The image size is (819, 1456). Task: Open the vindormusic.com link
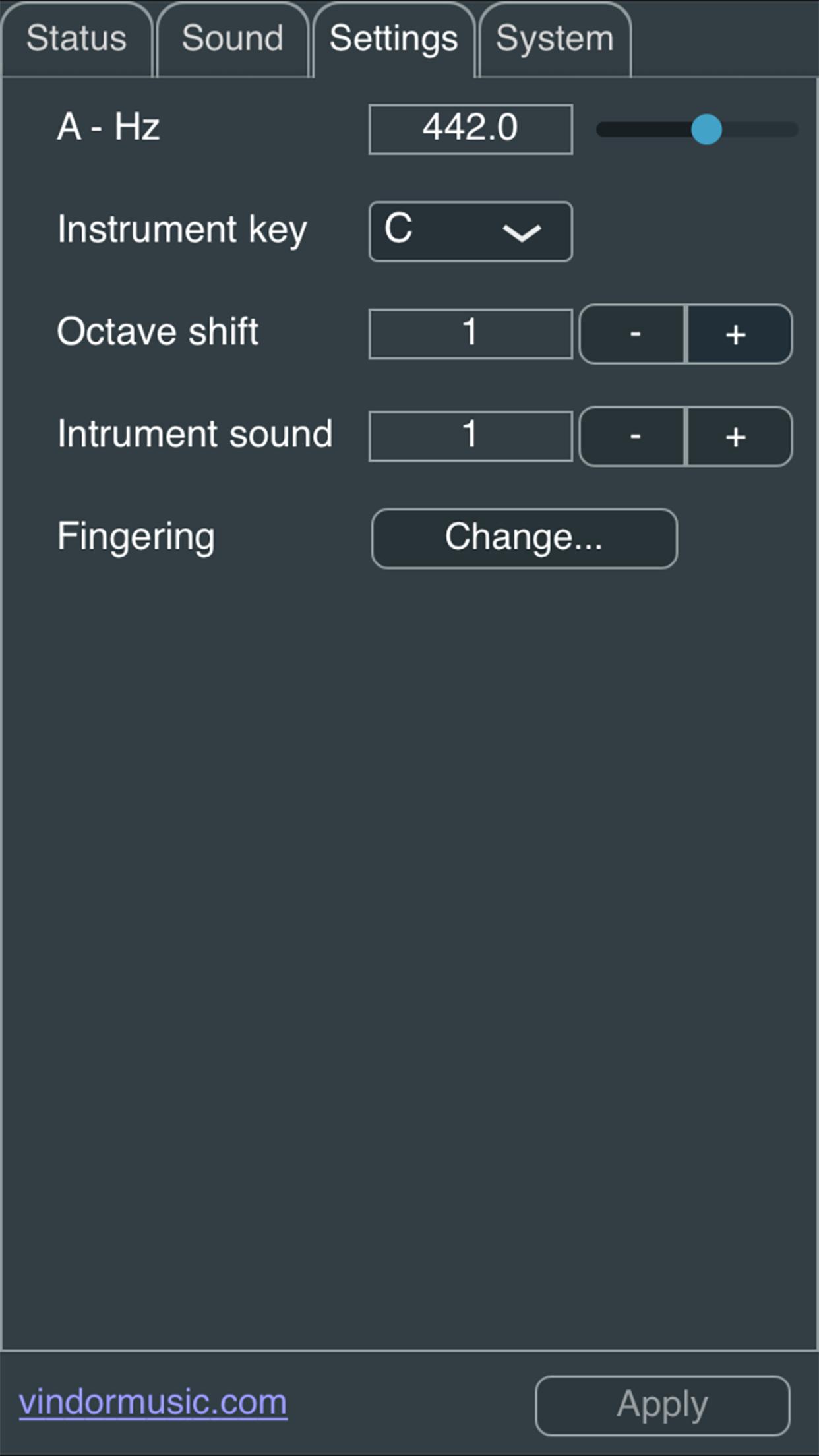(x=153, y=1403)
